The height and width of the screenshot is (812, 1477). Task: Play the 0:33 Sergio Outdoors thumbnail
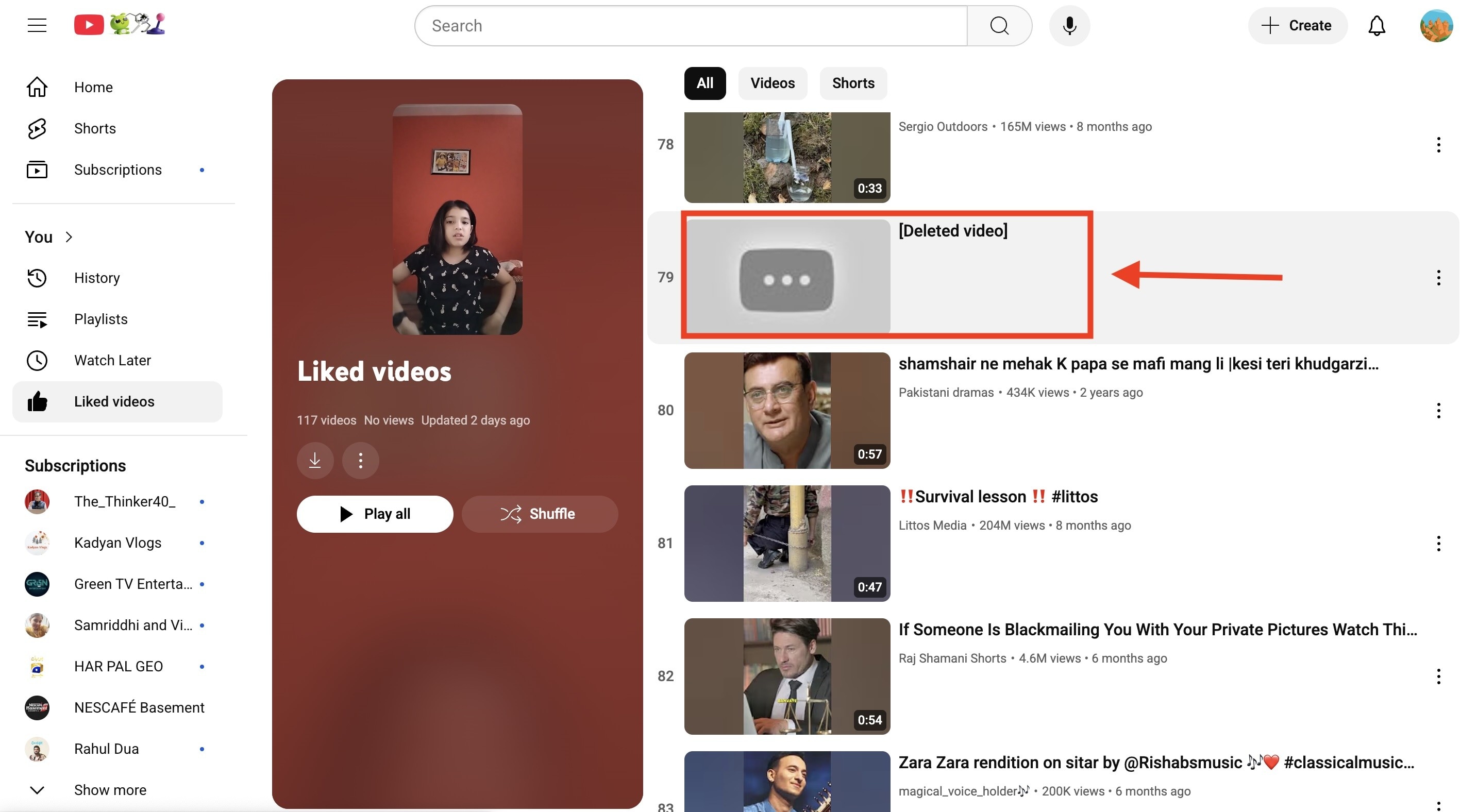coord(787,158)
